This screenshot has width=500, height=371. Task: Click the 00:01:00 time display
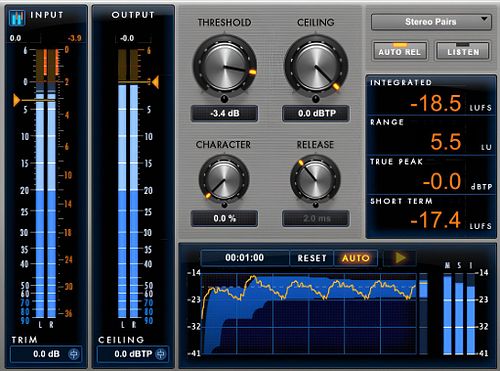(245, 258)
